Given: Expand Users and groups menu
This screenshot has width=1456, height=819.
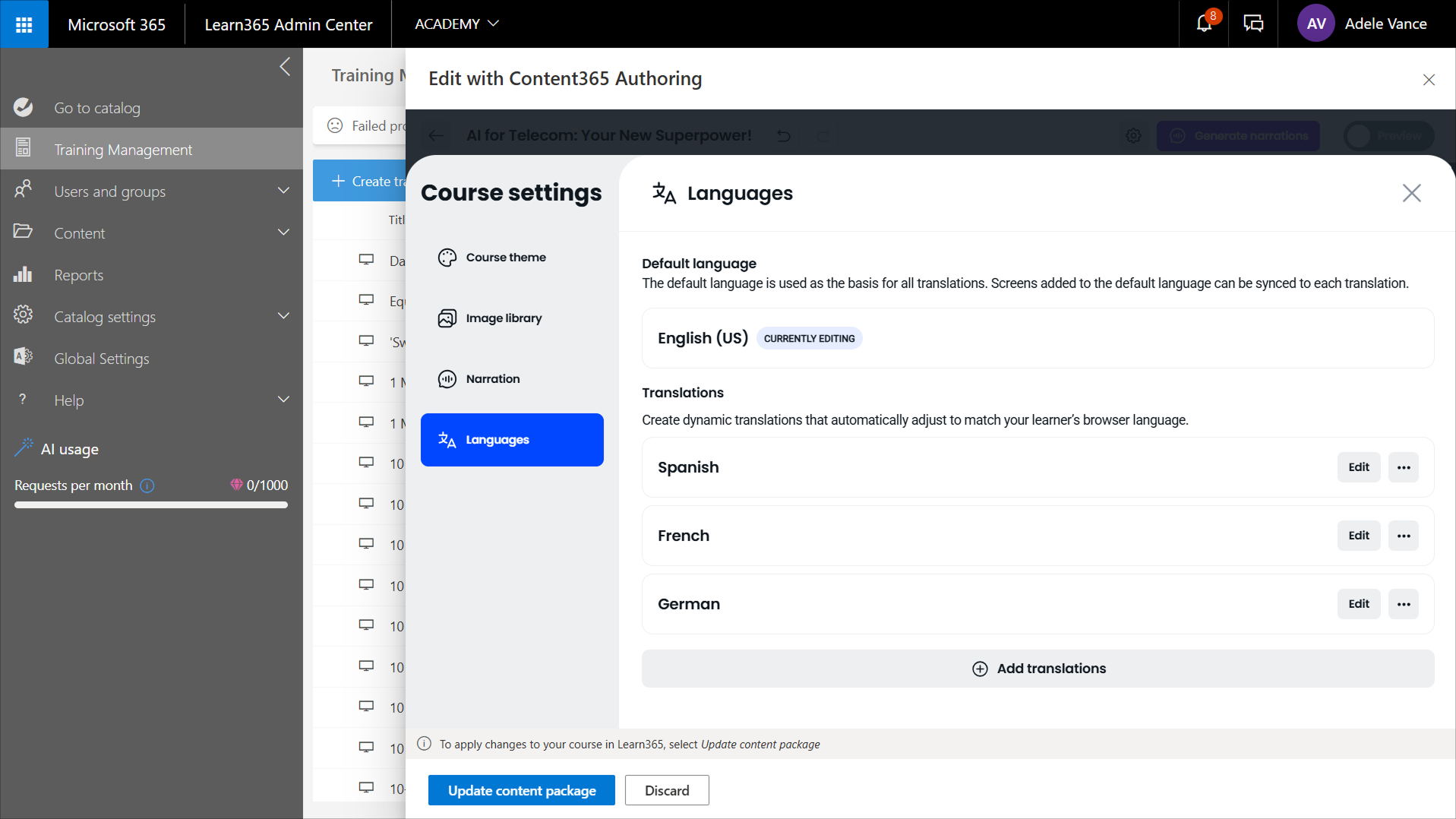Looking at the screenshot, I should (x=283, y=191).
